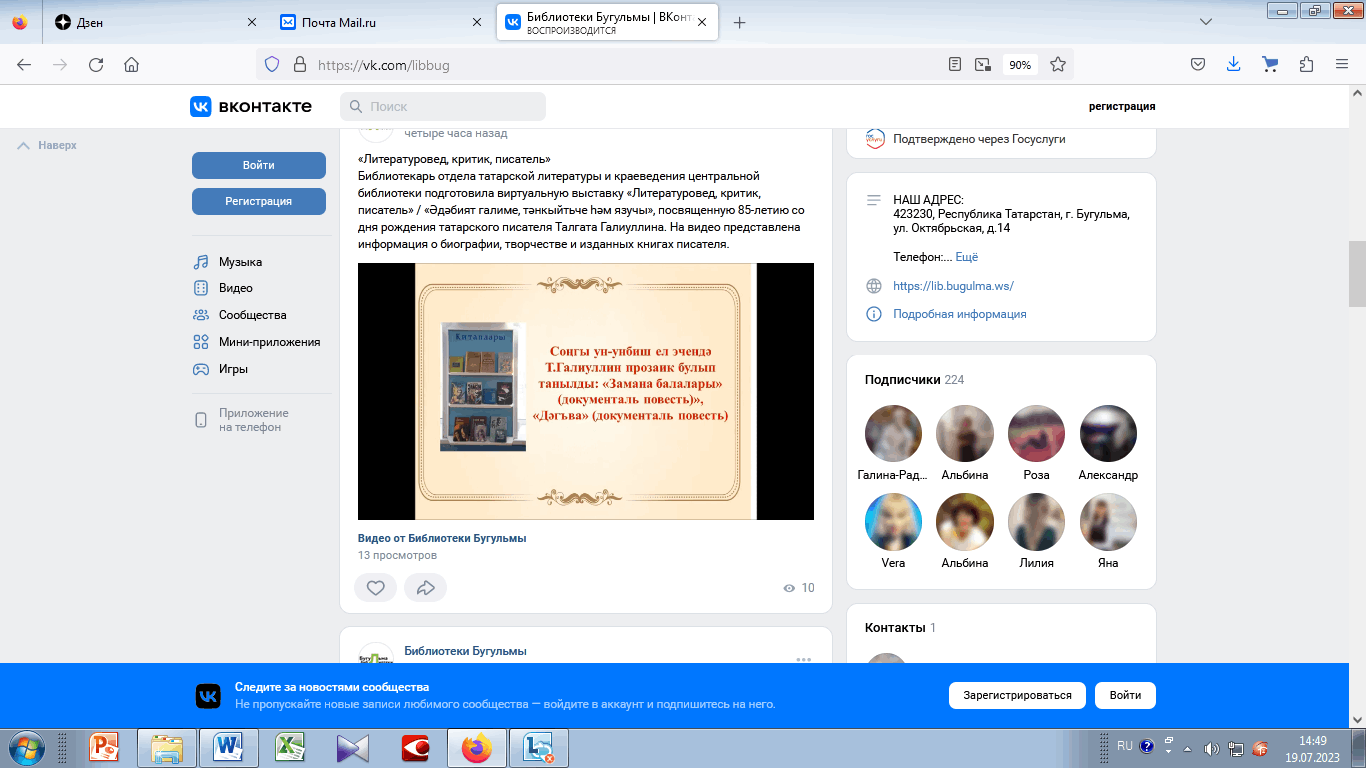Screen dimensions: 1366x768
Task: Open subscriber Галина-Рад... avatar
Action: pyautogui.click(x=893, y=433)
